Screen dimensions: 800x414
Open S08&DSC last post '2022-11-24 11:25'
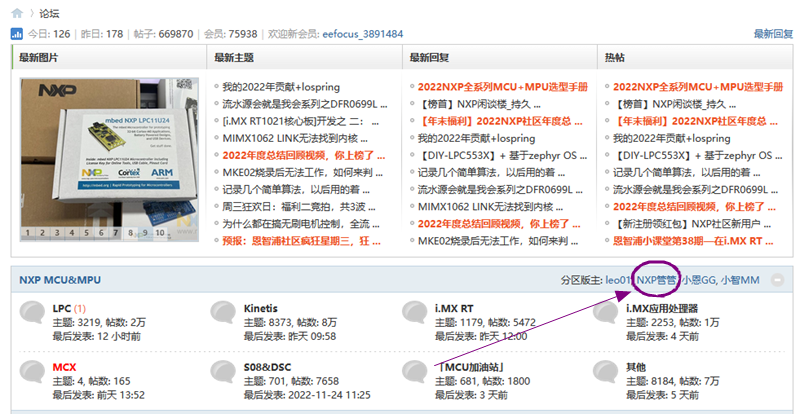tap(329, 395)
